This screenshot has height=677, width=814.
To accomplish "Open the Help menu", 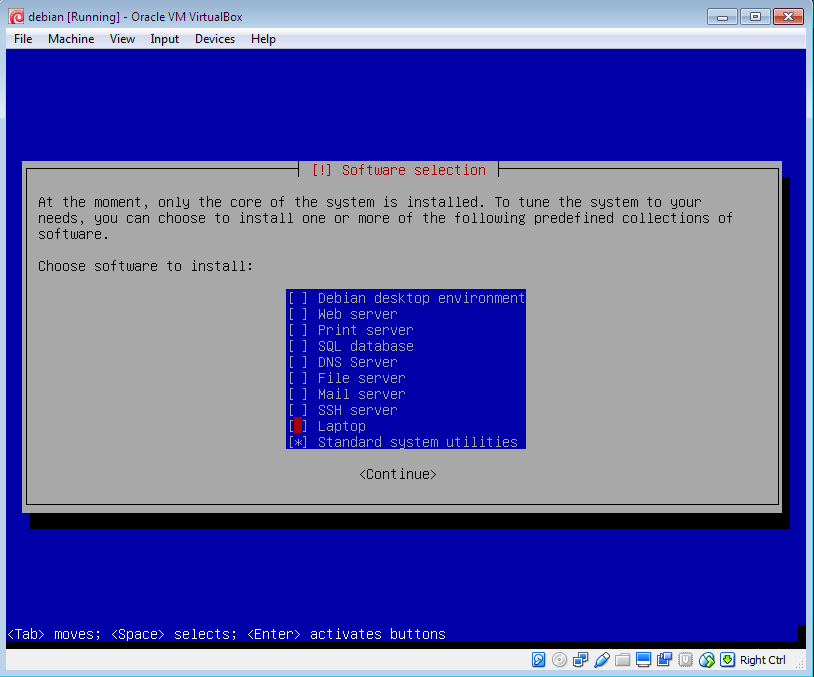I will [x=263, y=39].
